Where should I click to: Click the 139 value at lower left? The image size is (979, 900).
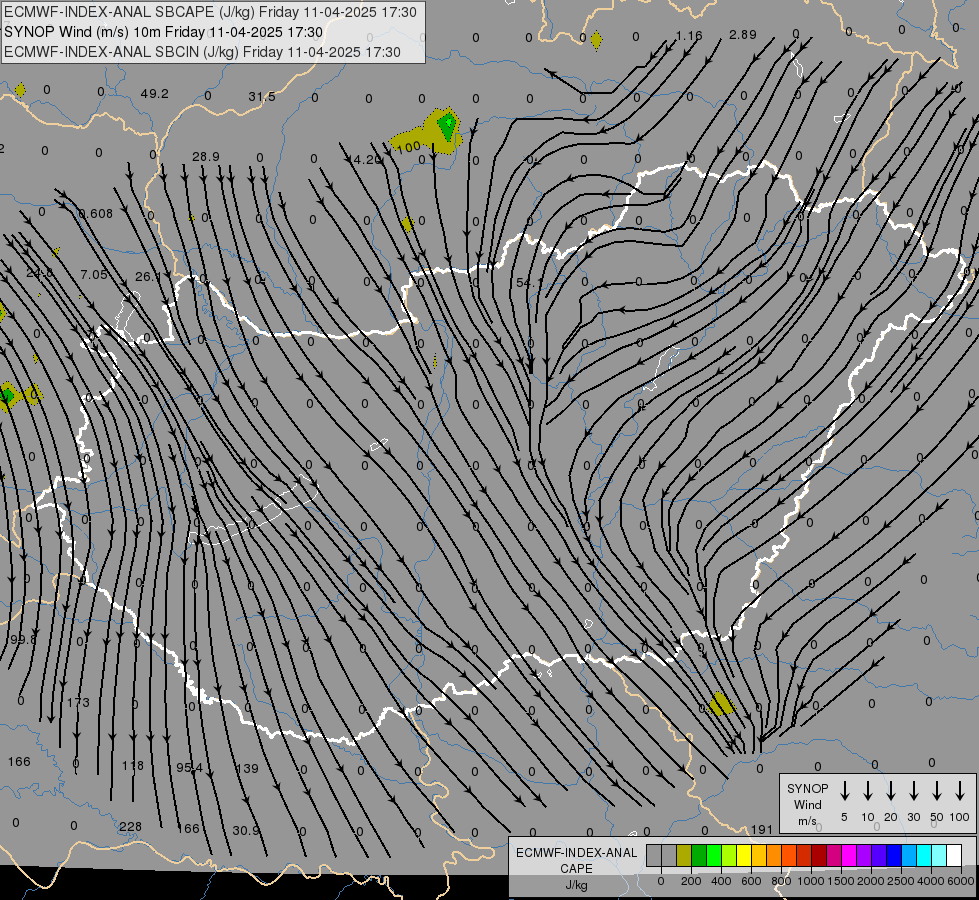(x=247, y=768)
